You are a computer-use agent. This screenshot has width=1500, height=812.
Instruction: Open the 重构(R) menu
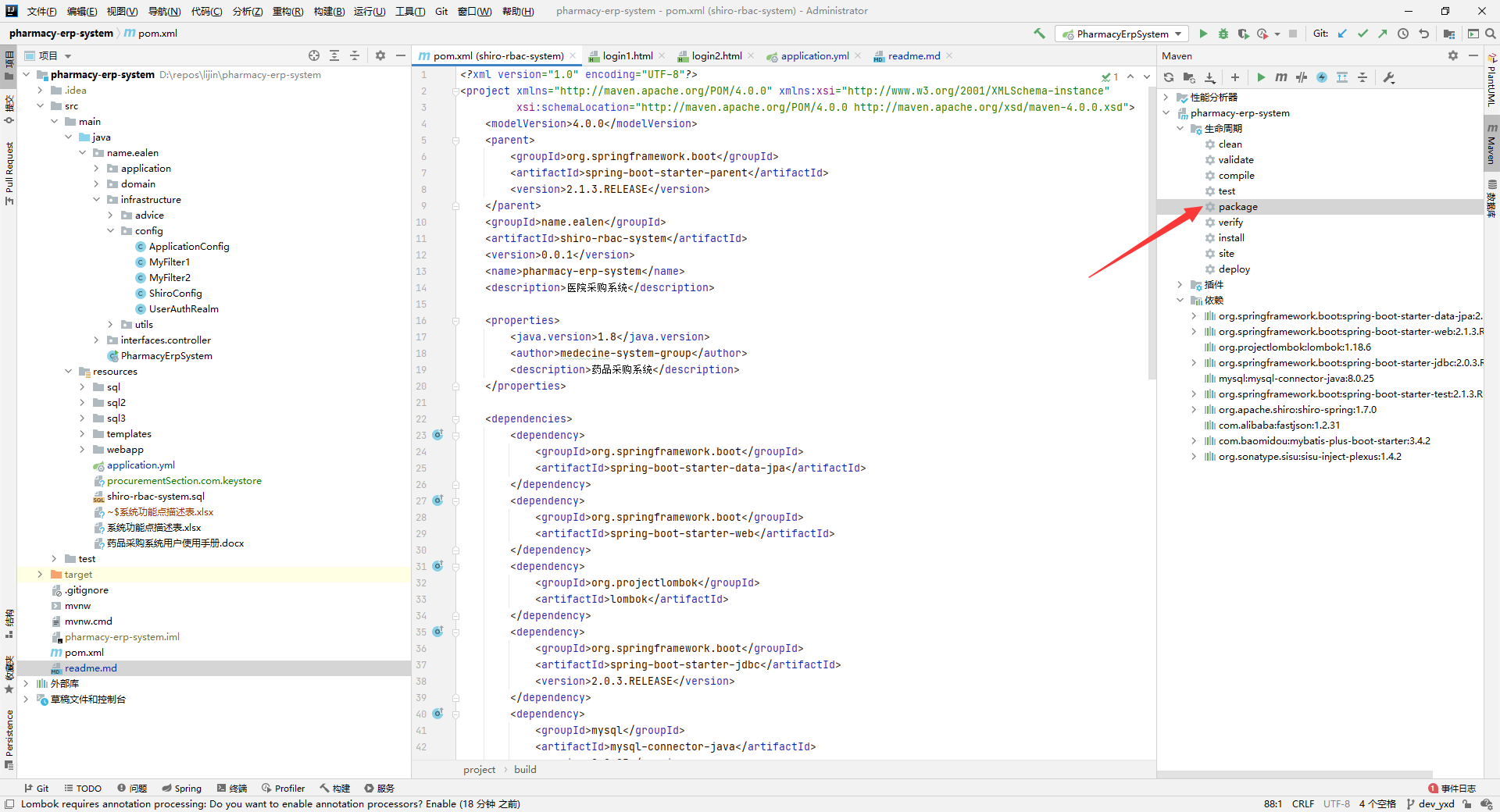tap(287, 11)
